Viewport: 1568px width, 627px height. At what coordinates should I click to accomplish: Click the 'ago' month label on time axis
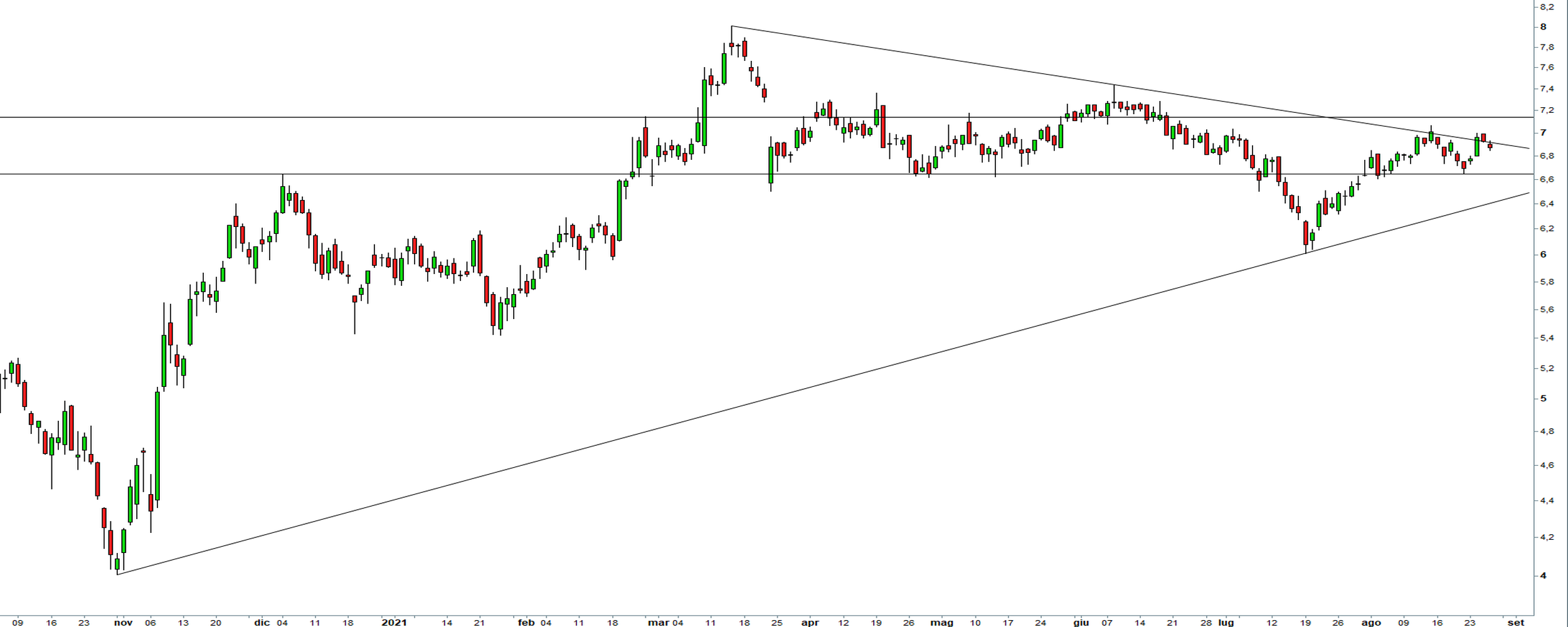tap(1371, 623)
